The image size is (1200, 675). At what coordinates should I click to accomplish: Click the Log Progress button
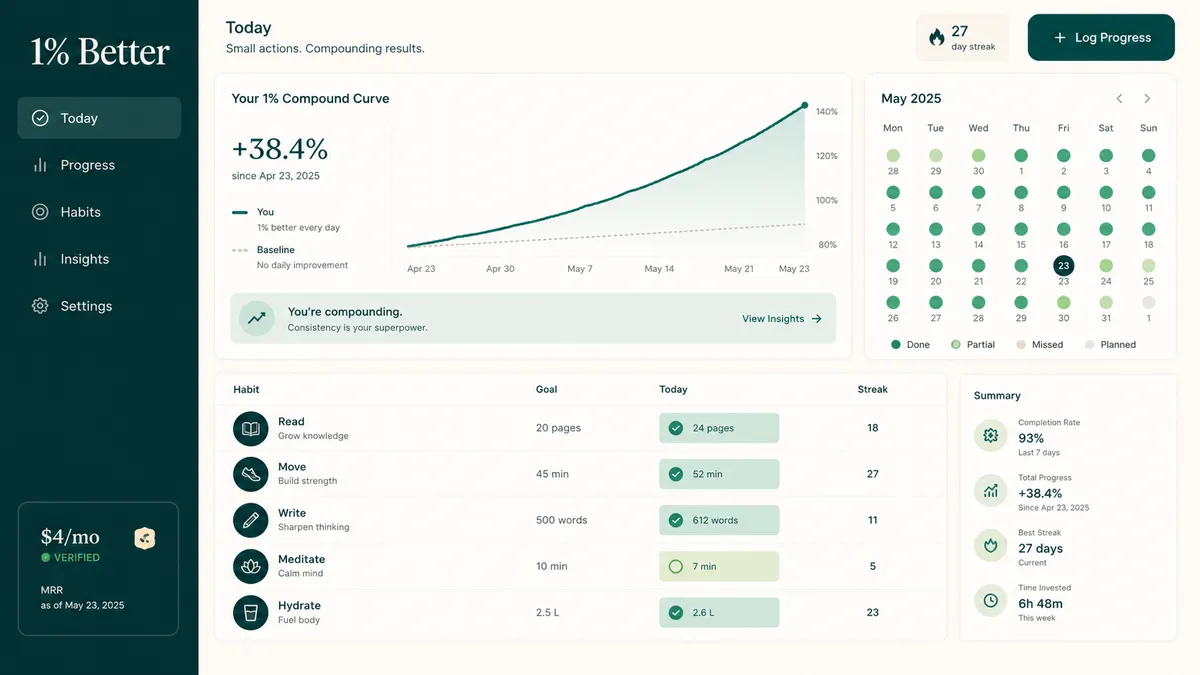(1101, 38)
